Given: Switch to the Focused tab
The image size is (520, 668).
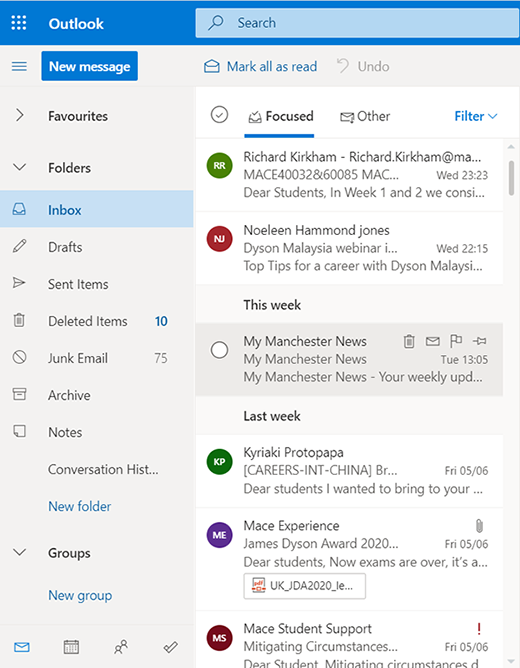Looking at the screenshot, I should (281, 116).
